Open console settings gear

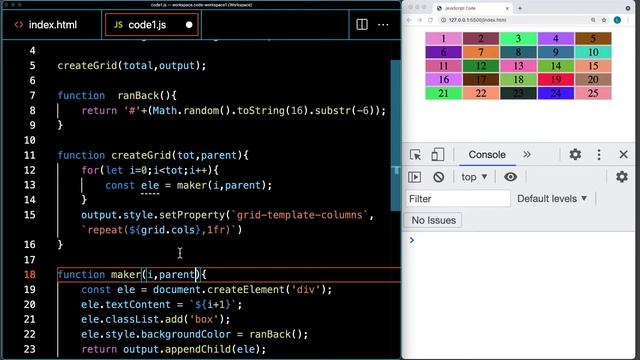622,177
